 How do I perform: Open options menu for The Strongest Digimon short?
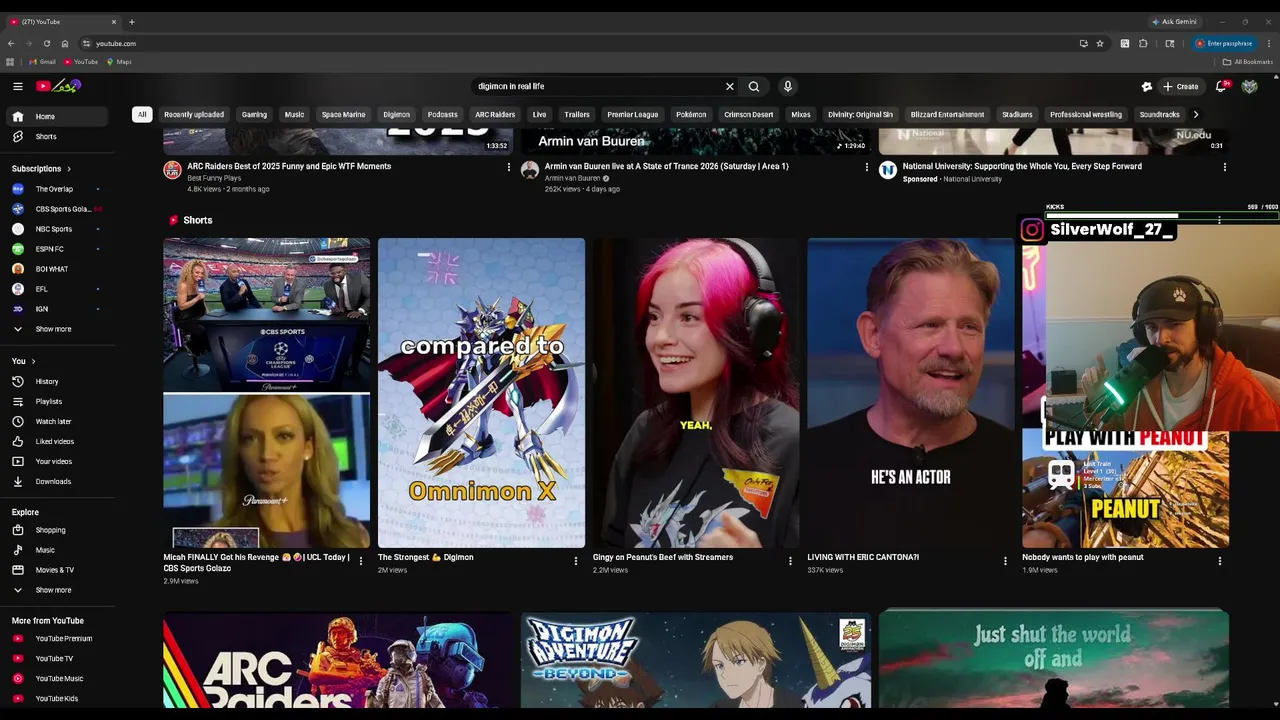coord(575,561)
